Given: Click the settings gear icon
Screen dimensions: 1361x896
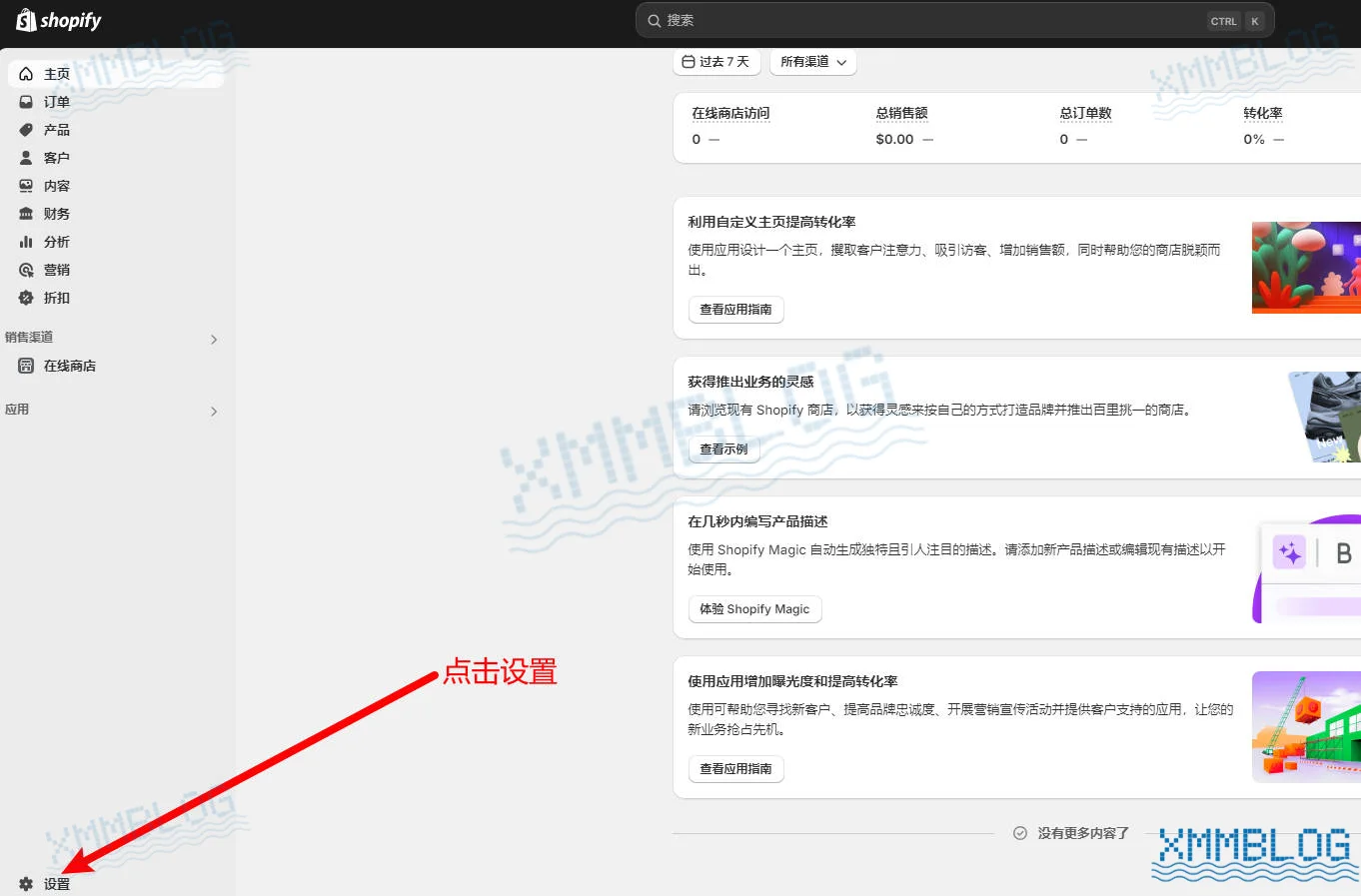Looking at the screenshot, I should [26, 884].
